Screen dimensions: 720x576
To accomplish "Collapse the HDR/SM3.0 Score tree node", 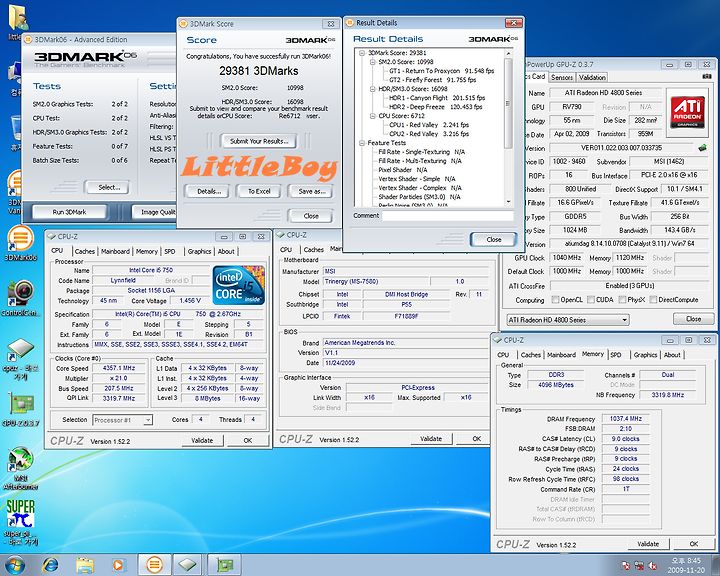I will [372, 89].
